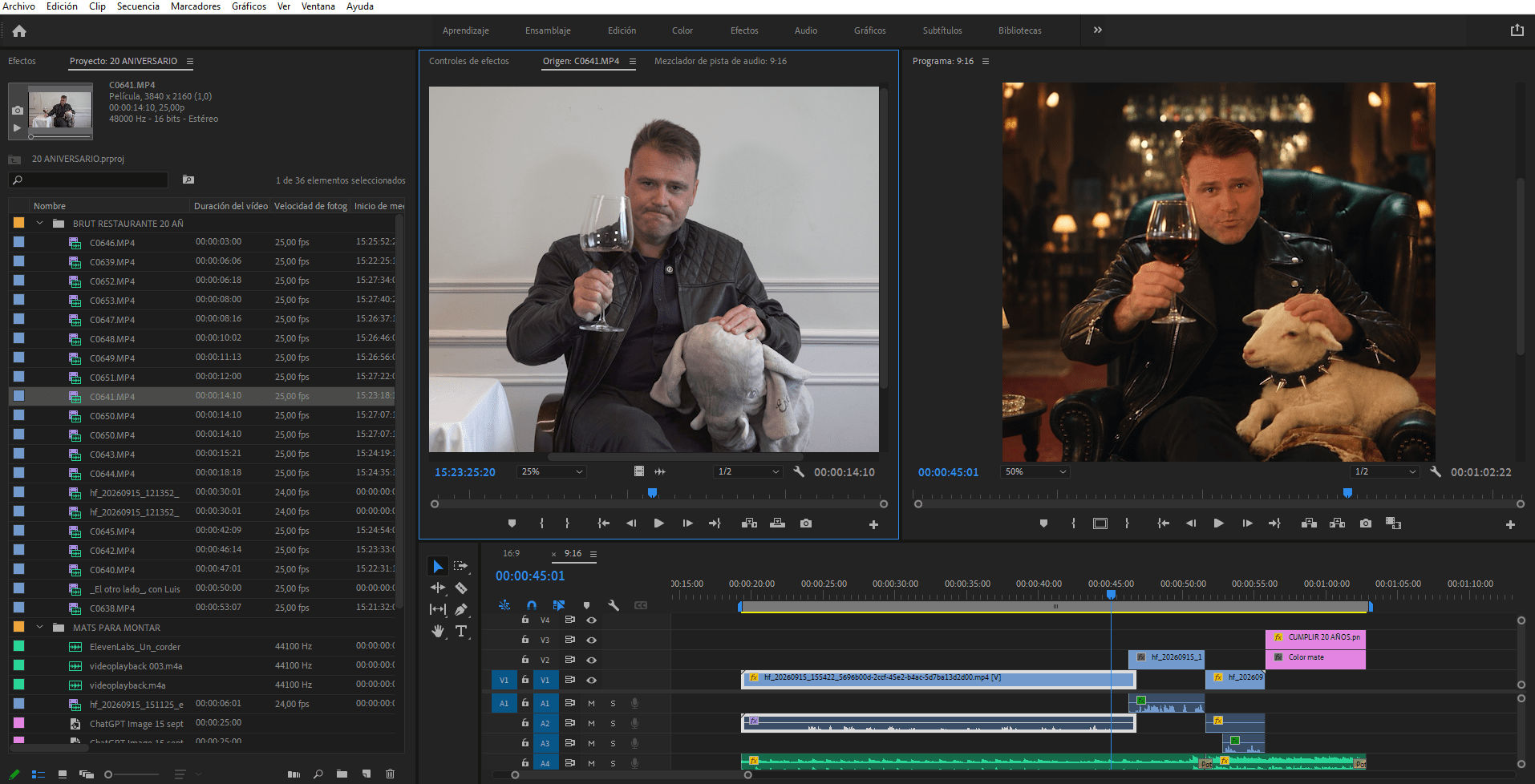Click the project search input field
The image size is (1535, 784).
click(x=88, y=180)
